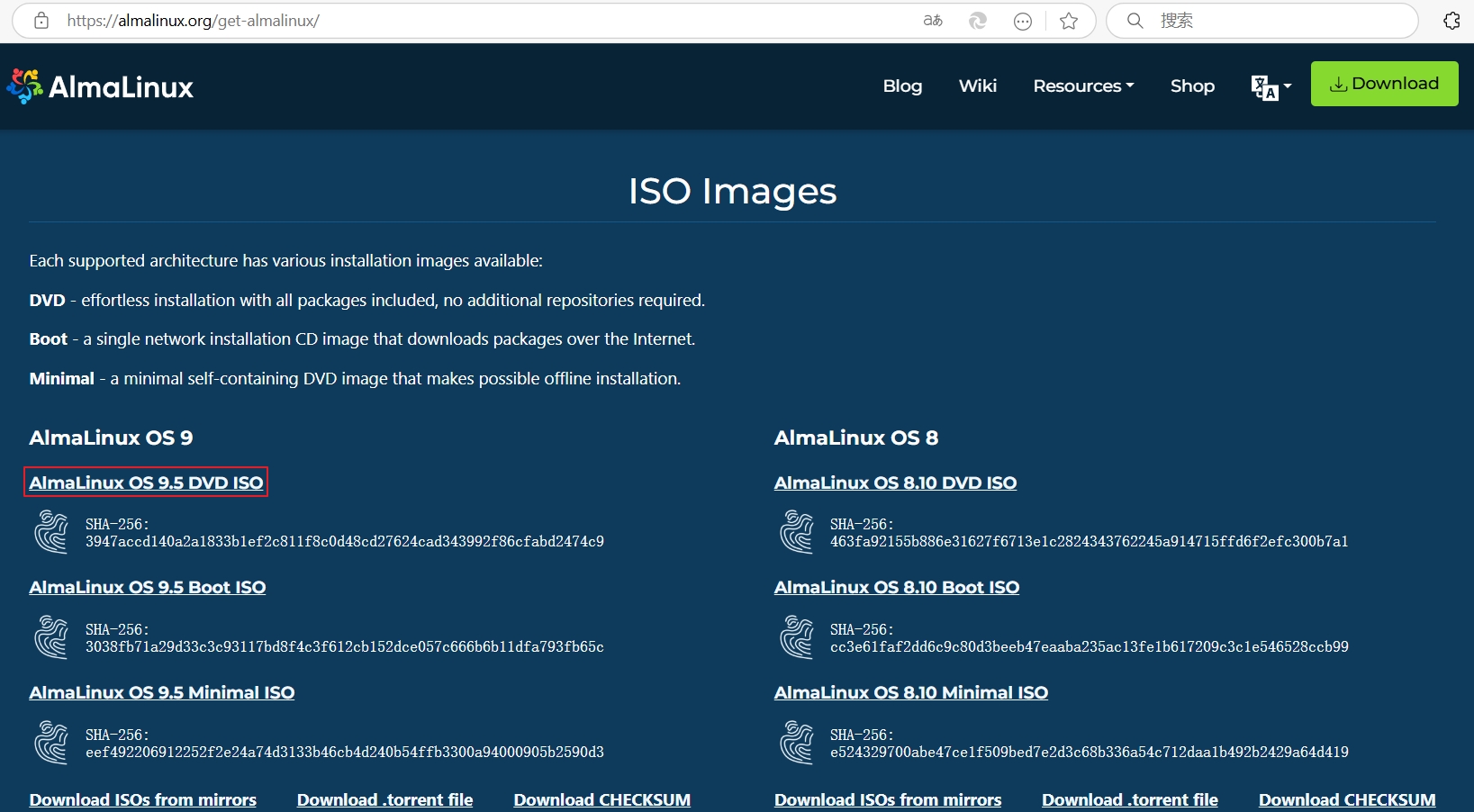The height and width of the screenshot is (812, 1474).
Task: Click fingerprint icon beside 8.10 DVD SHA-256
Action: 797,532
